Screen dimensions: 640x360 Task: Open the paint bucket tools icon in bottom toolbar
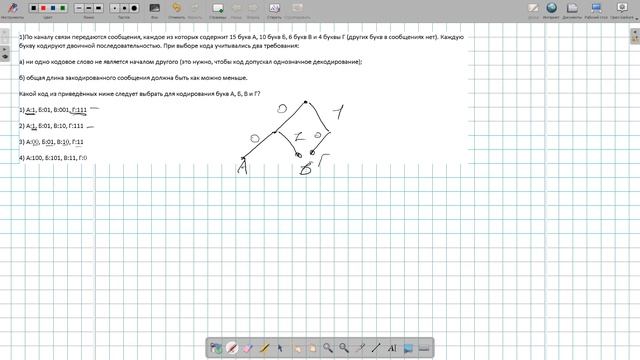click(x=216, y=348)
